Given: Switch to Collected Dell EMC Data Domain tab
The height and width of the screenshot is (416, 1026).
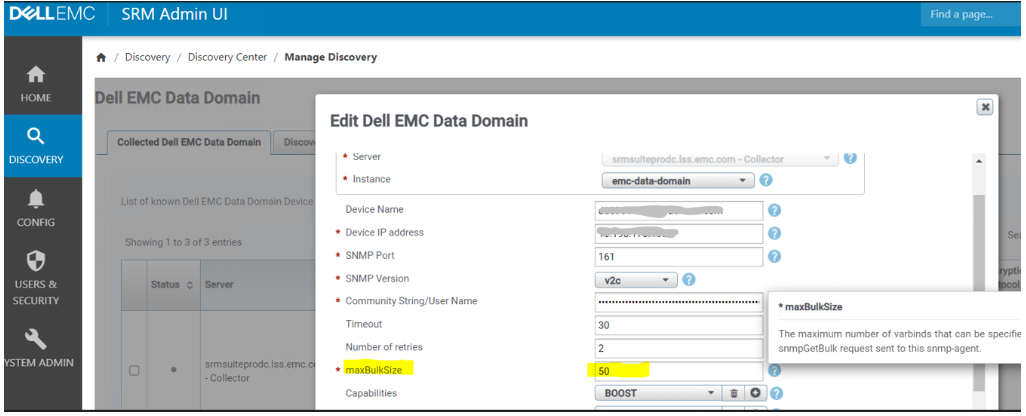Looking at the screenshot, I should point(189,142).
